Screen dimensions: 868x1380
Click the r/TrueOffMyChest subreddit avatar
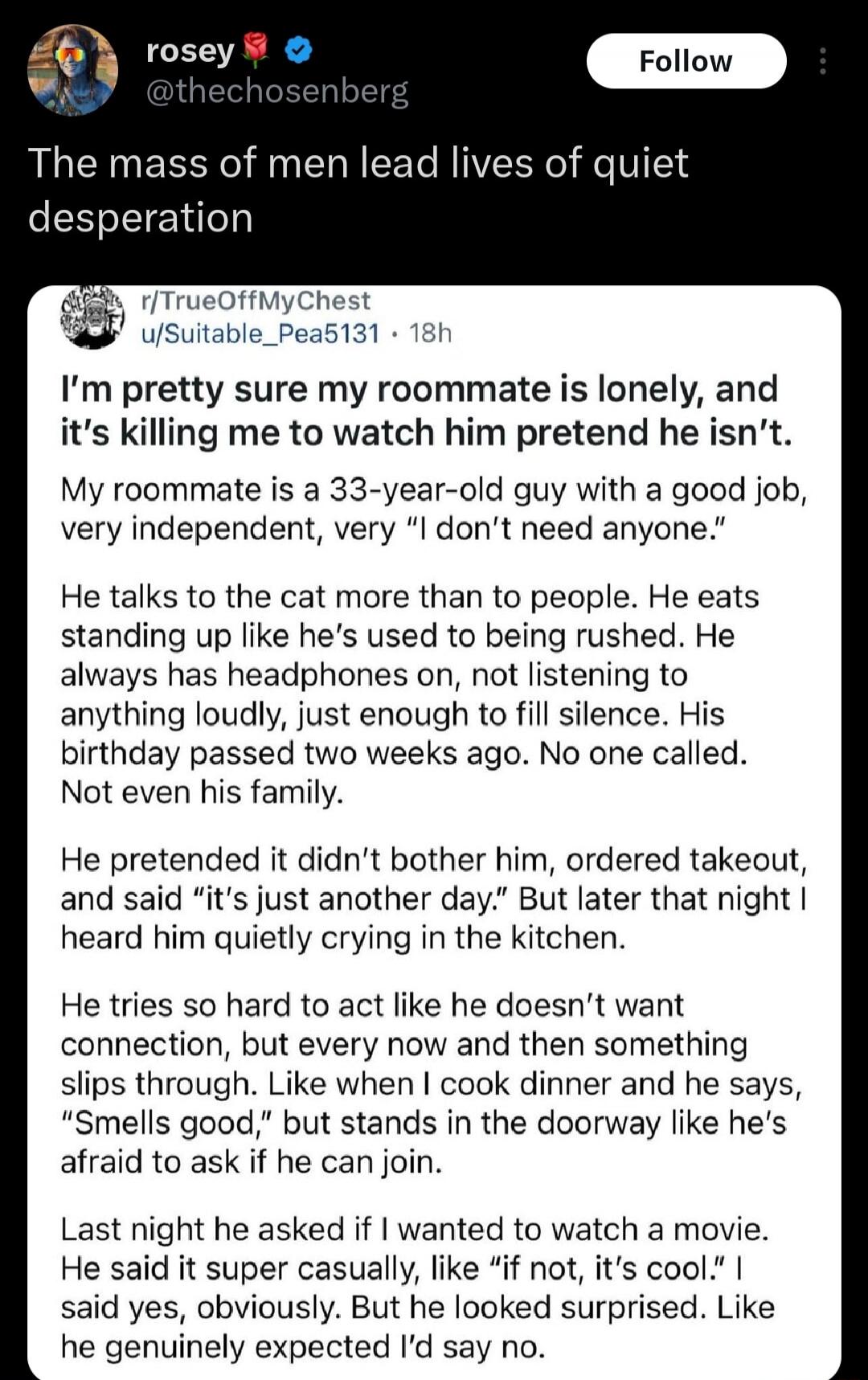pyautogui.click(x=91, y=317)
